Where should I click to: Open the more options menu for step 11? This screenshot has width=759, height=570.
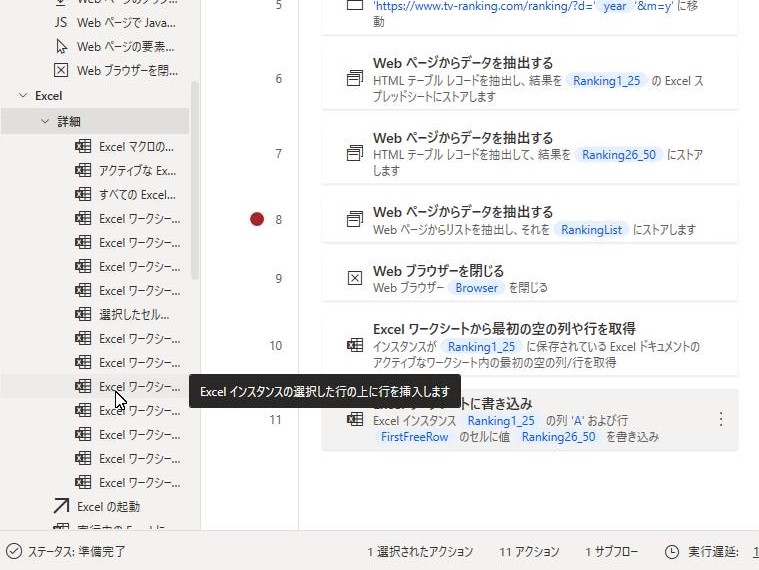click(721, 419)
